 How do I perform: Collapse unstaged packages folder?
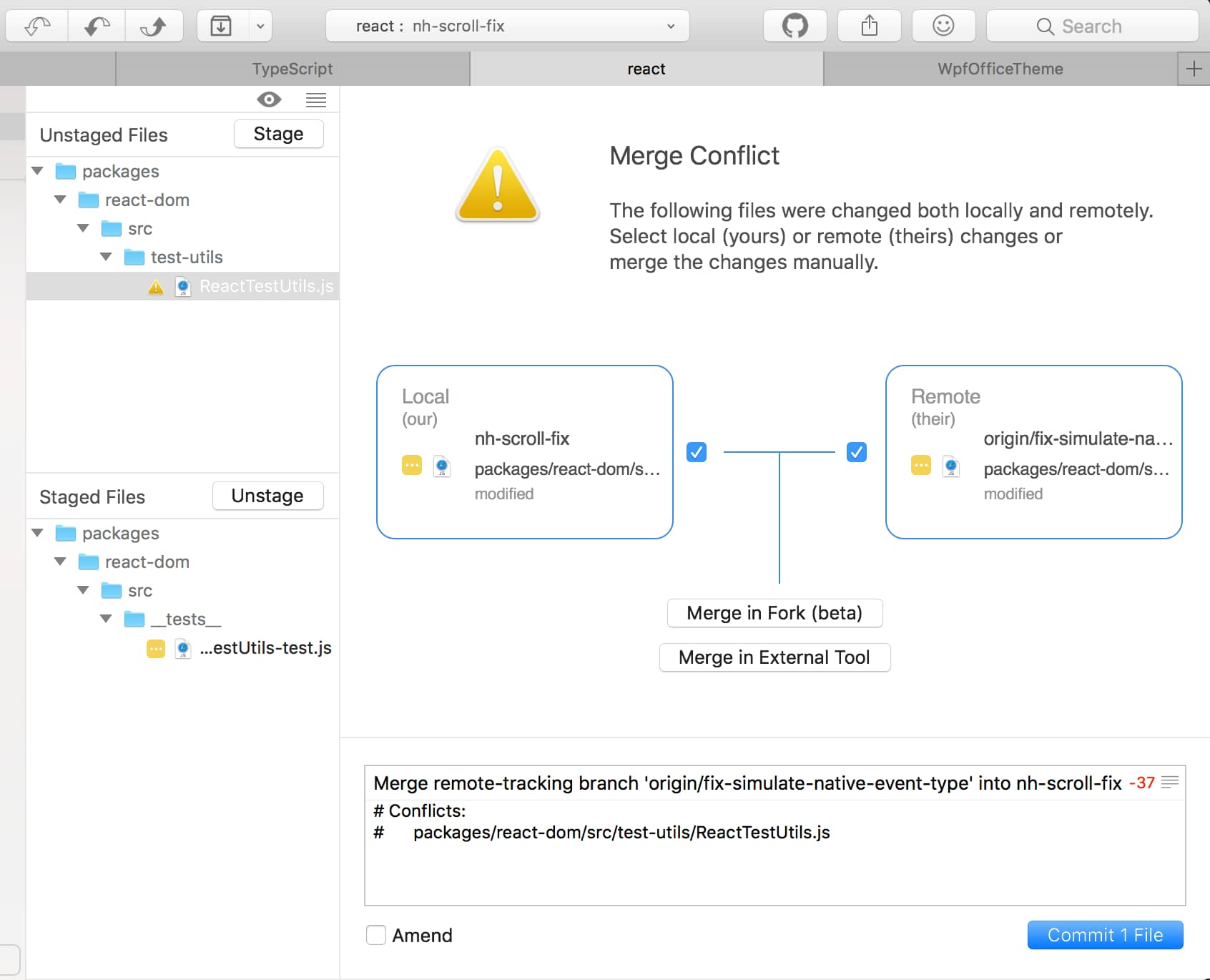pos(38,171)
